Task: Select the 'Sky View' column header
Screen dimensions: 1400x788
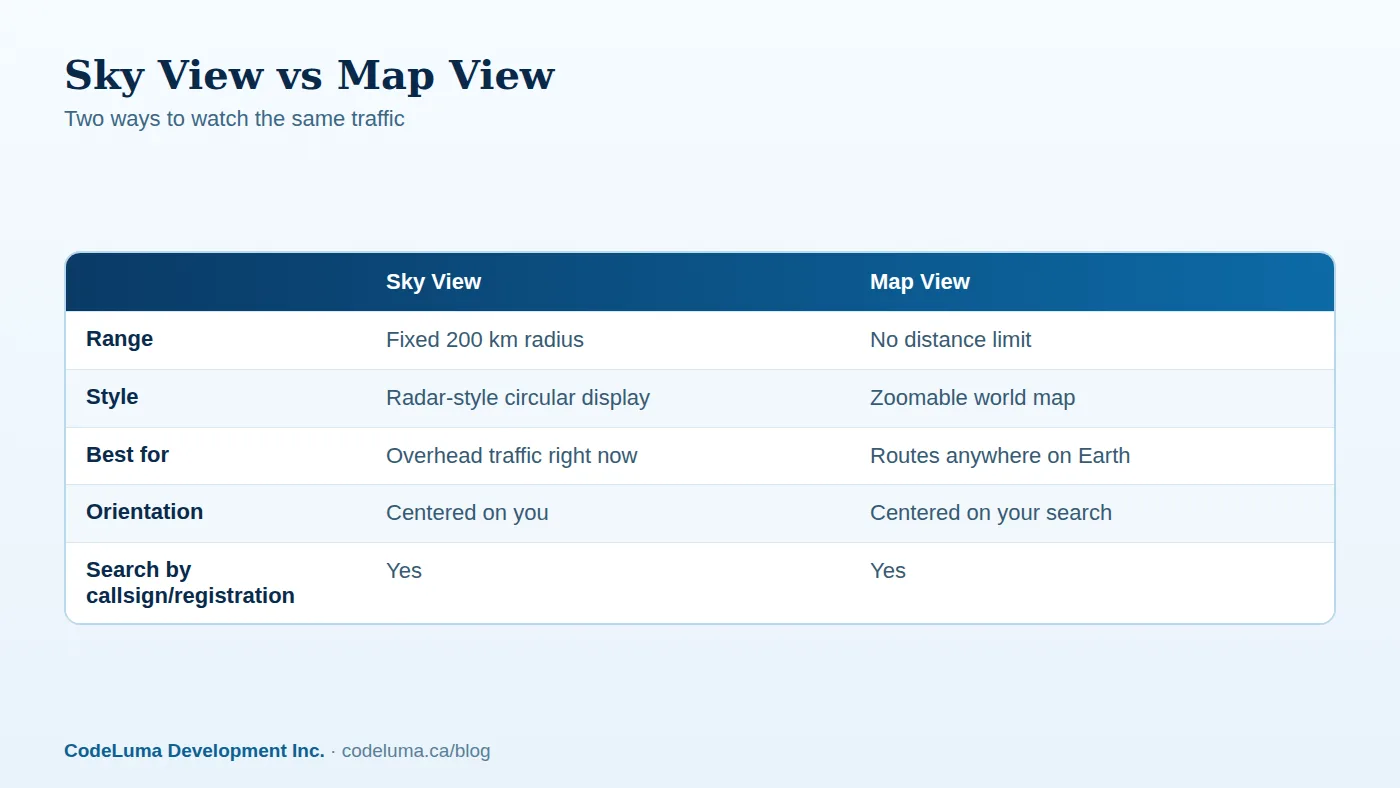Action: pyautogui.click(x=433, y=282)
